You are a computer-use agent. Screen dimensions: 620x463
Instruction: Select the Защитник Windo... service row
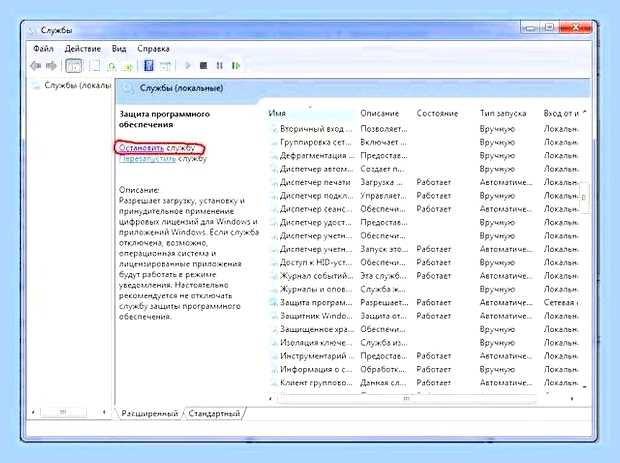(x=425, y=316)
